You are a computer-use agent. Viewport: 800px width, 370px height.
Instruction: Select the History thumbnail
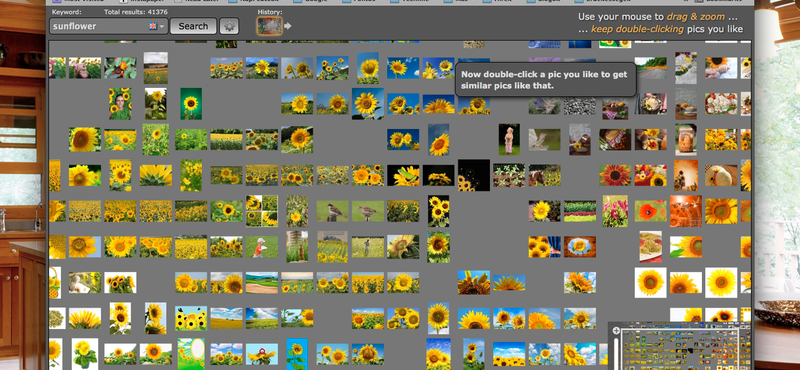pyautogui.click(x=269, y=26)
